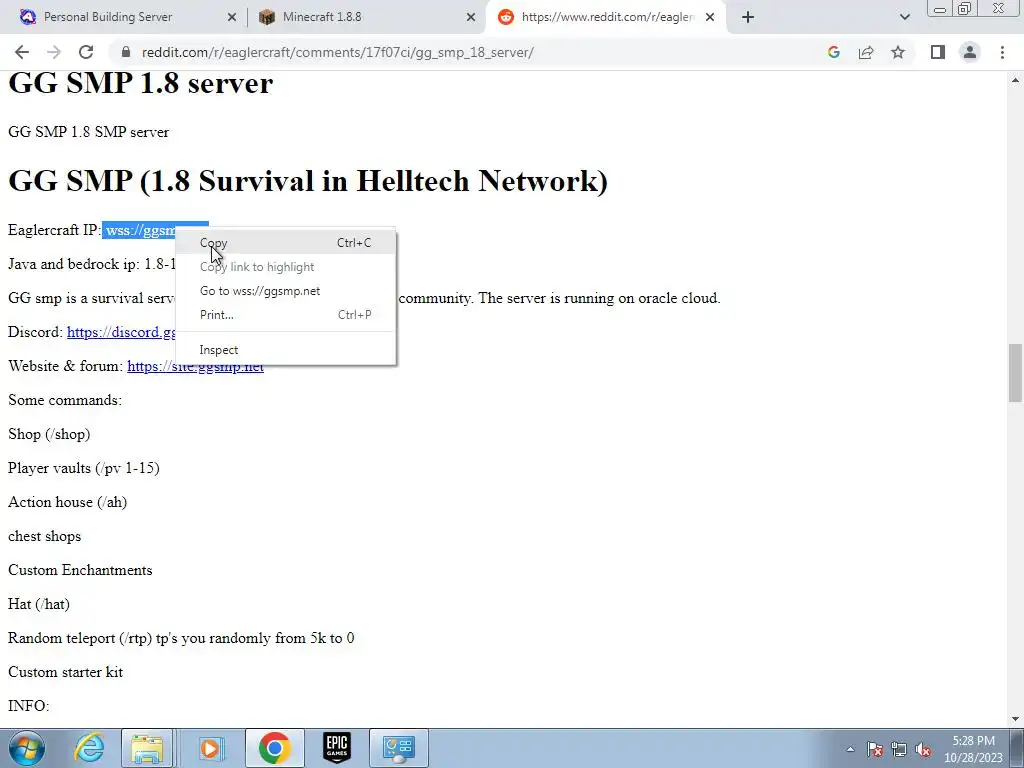Select the active reddit.com tab

(607, 17)
